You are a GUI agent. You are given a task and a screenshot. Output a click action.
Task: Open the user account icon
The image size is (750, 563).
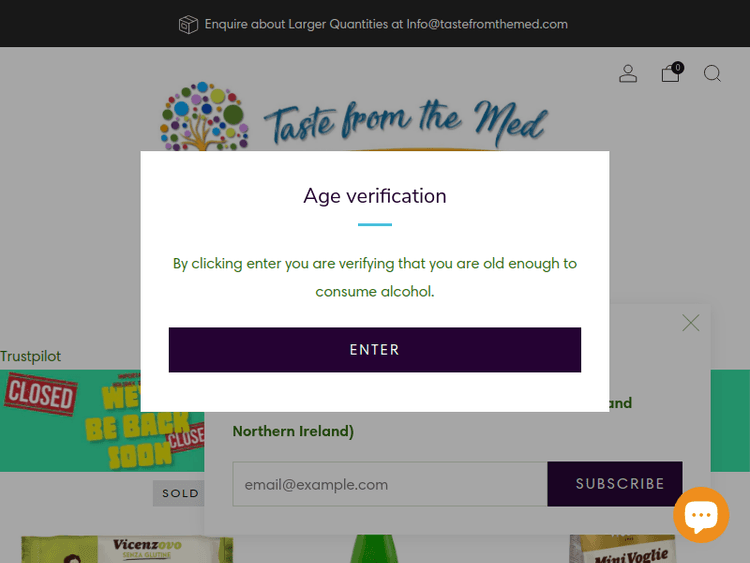[628, 74]
